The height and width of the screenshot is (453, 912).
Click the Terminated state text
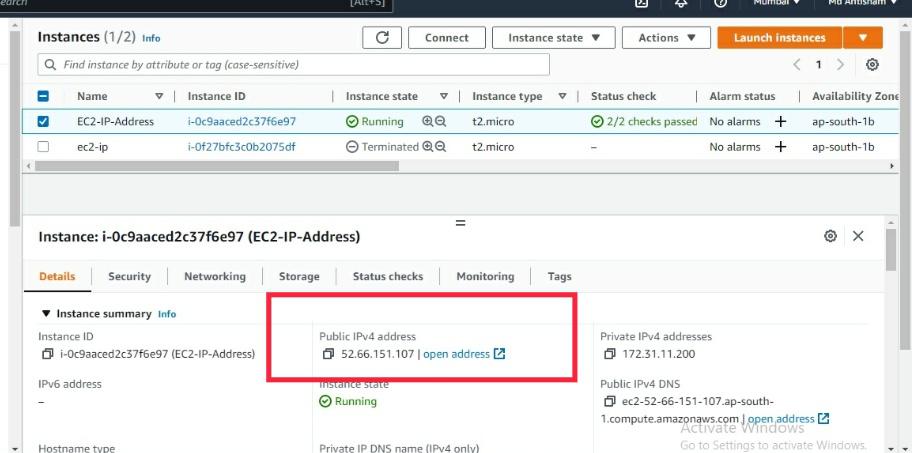click(390, 147)
